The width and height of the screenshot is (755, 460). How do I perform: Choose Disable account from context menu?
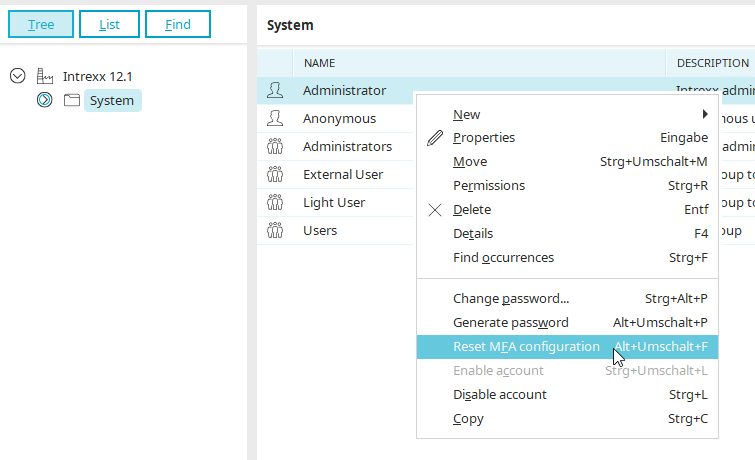(499, 395)
